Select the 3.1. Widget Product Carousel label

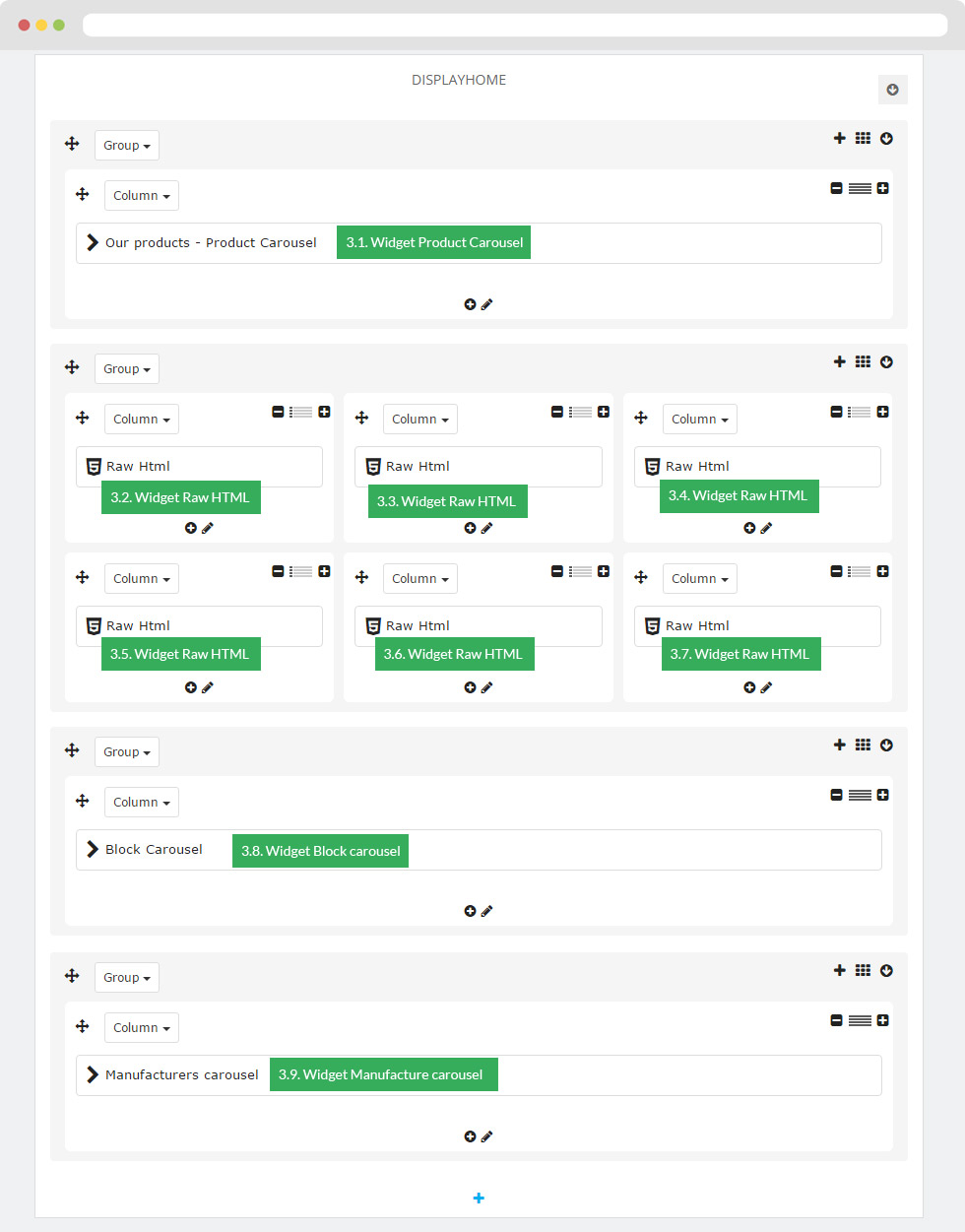tap(433, 242)
